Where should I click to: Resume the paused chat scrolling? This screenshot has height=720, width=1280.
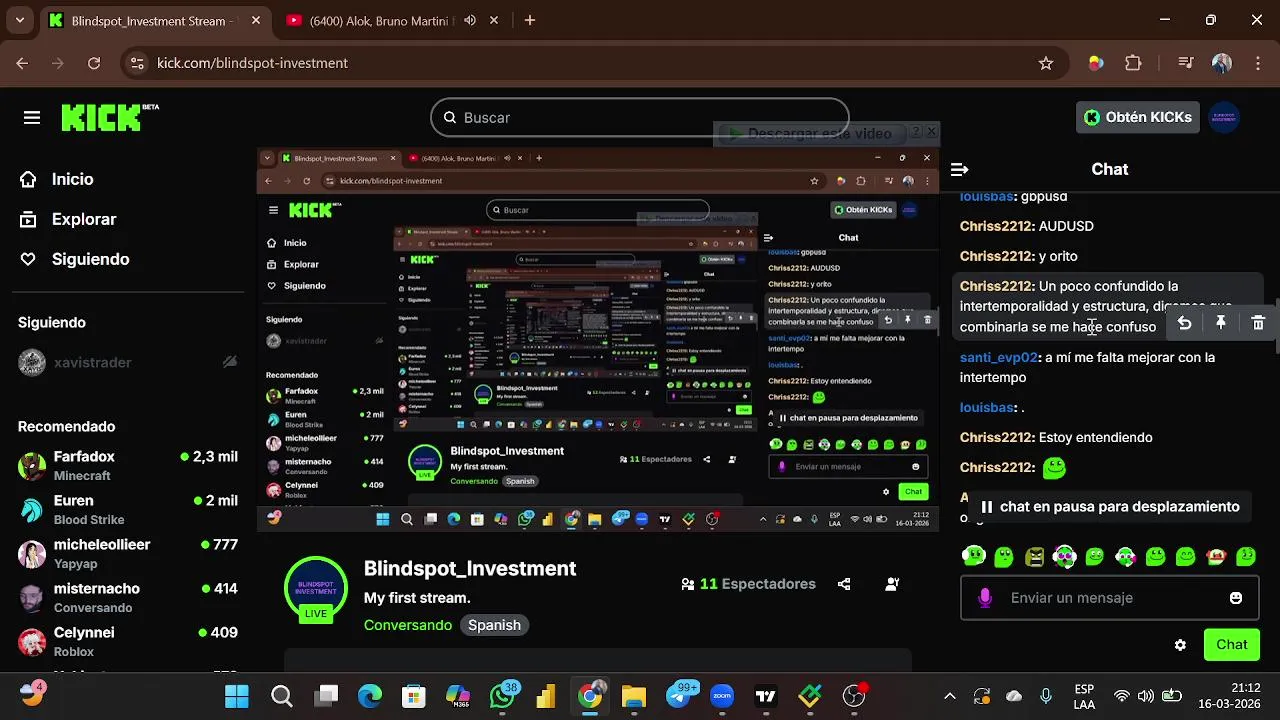click(1109, 507)
